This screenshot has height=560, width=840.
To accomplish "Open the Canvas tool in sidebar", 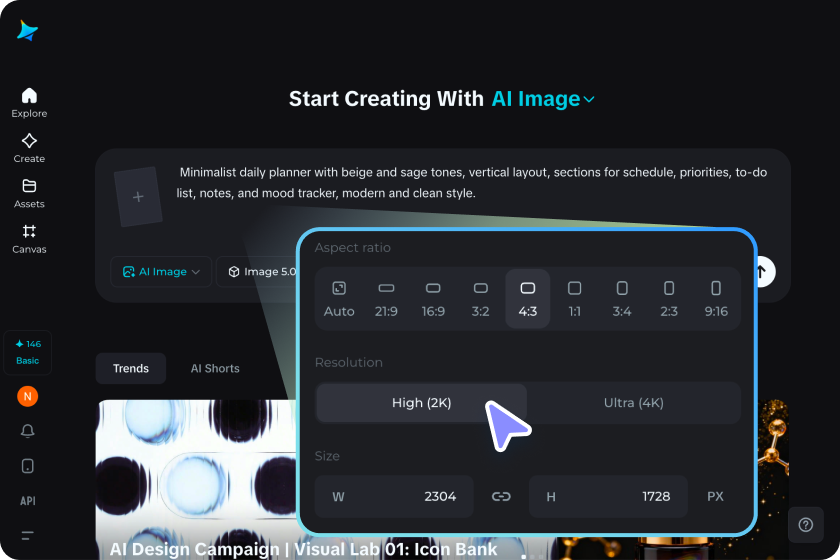I will [29, 238].
